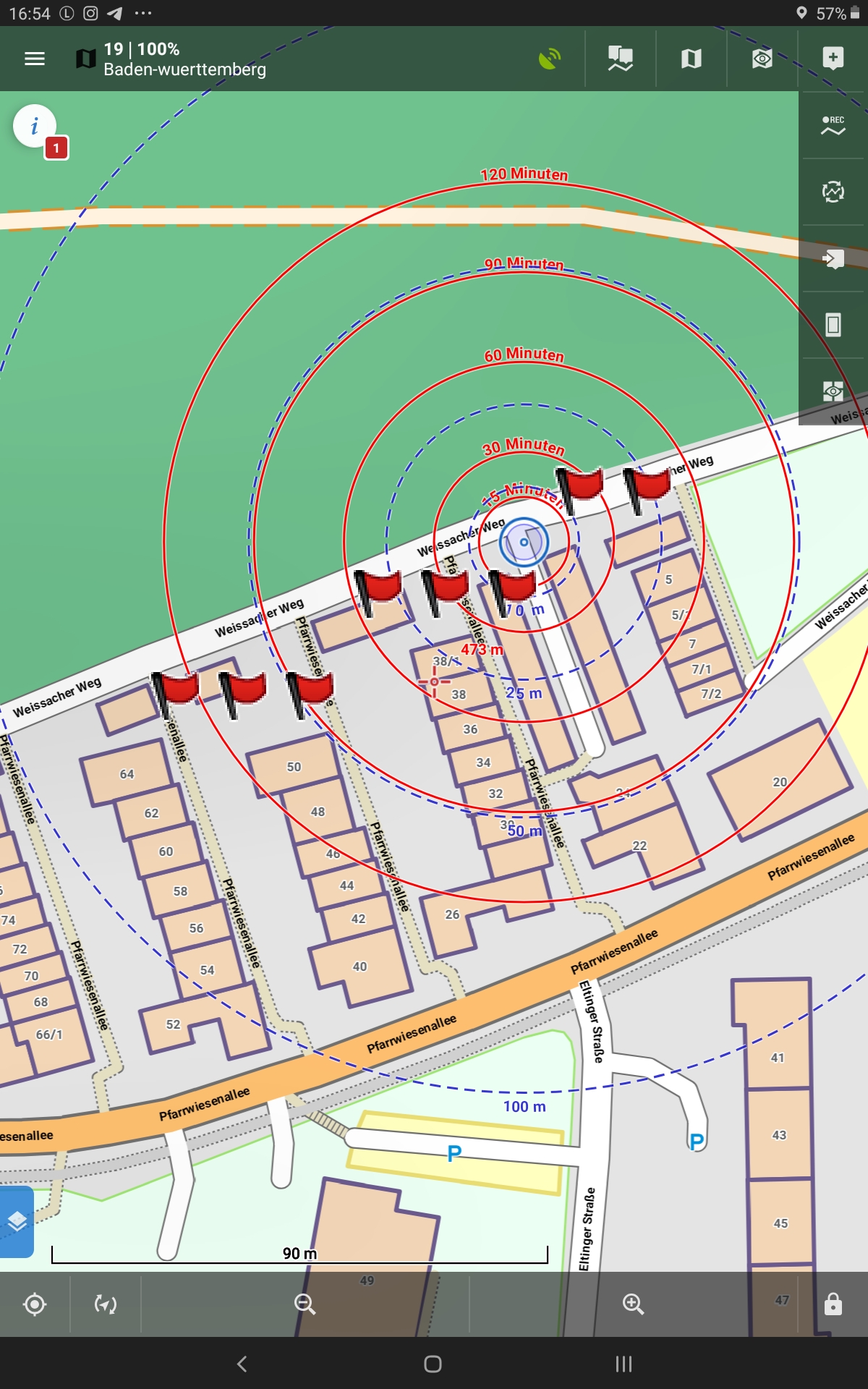Tap the import data icon
The image size is (868, 1389).
pyautogui.click(x=833, y=258)
